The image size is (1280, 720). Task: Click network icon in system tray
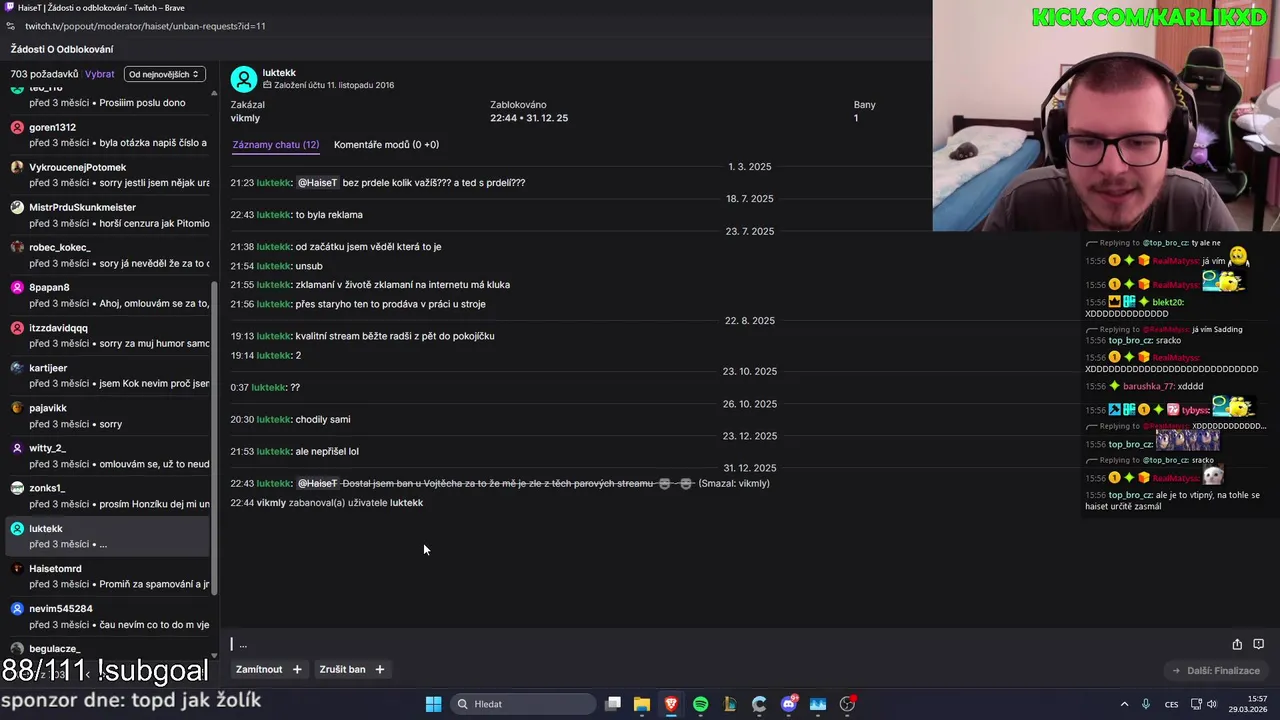coord(1197,704)
